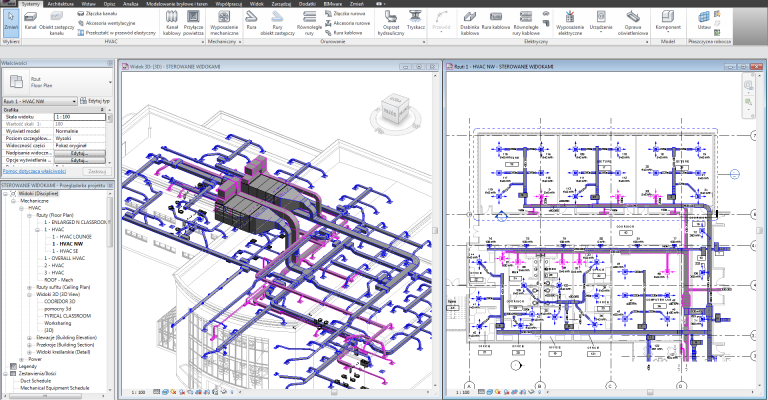Select the Legendy node
768x400 pixels.
tap(27, 366)
